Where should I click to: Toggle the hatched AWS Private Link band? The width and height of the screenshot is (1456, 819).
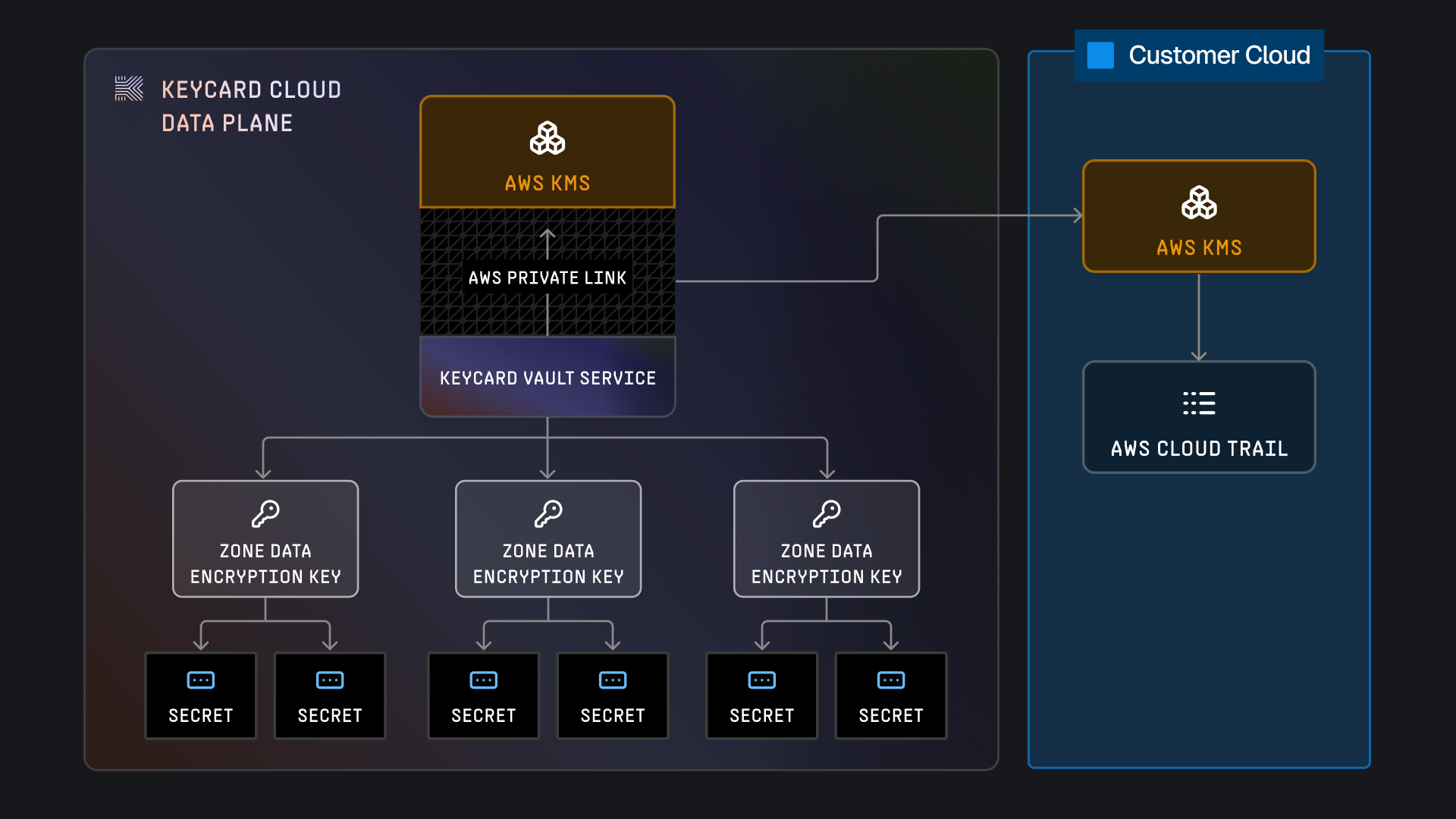pos(548,278)
